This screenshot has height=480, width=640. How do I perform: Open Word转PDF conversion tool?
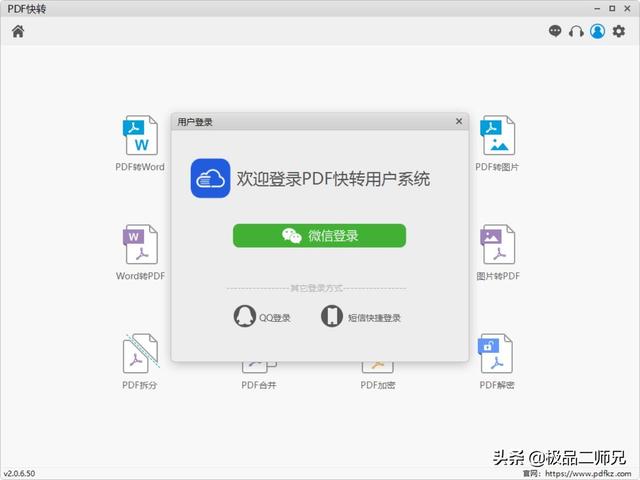[140, 252]
